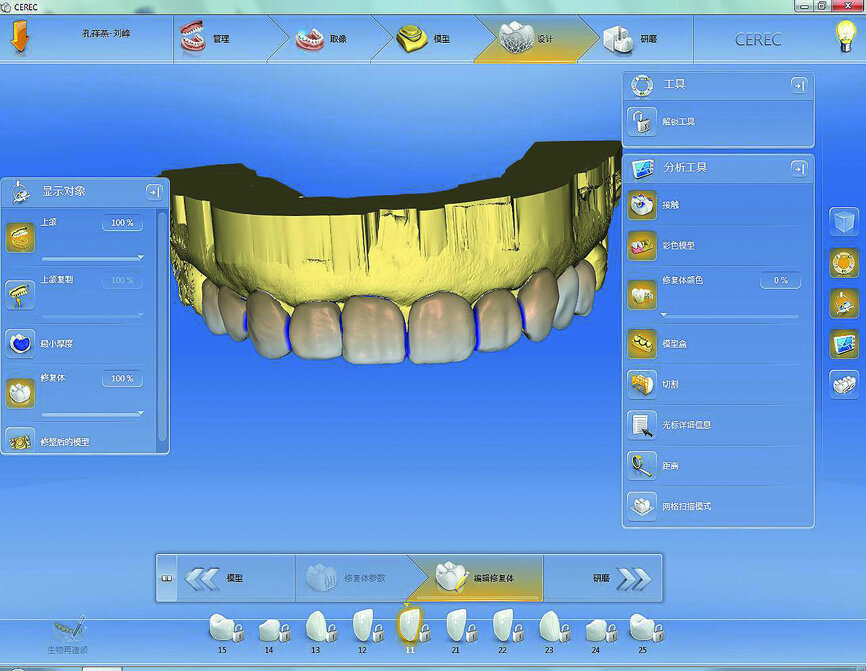866x671 pixels.
Task: Toggle 上颌 upper jaw visibility
Action: pyautogui.click(x=21, y=238)
